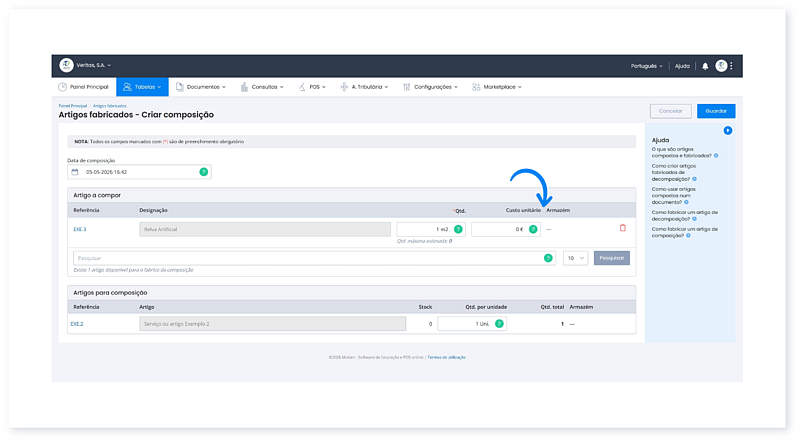Open the results-per-page dropdown showing 10
The image size is (800, 442).
coord(576,258)
